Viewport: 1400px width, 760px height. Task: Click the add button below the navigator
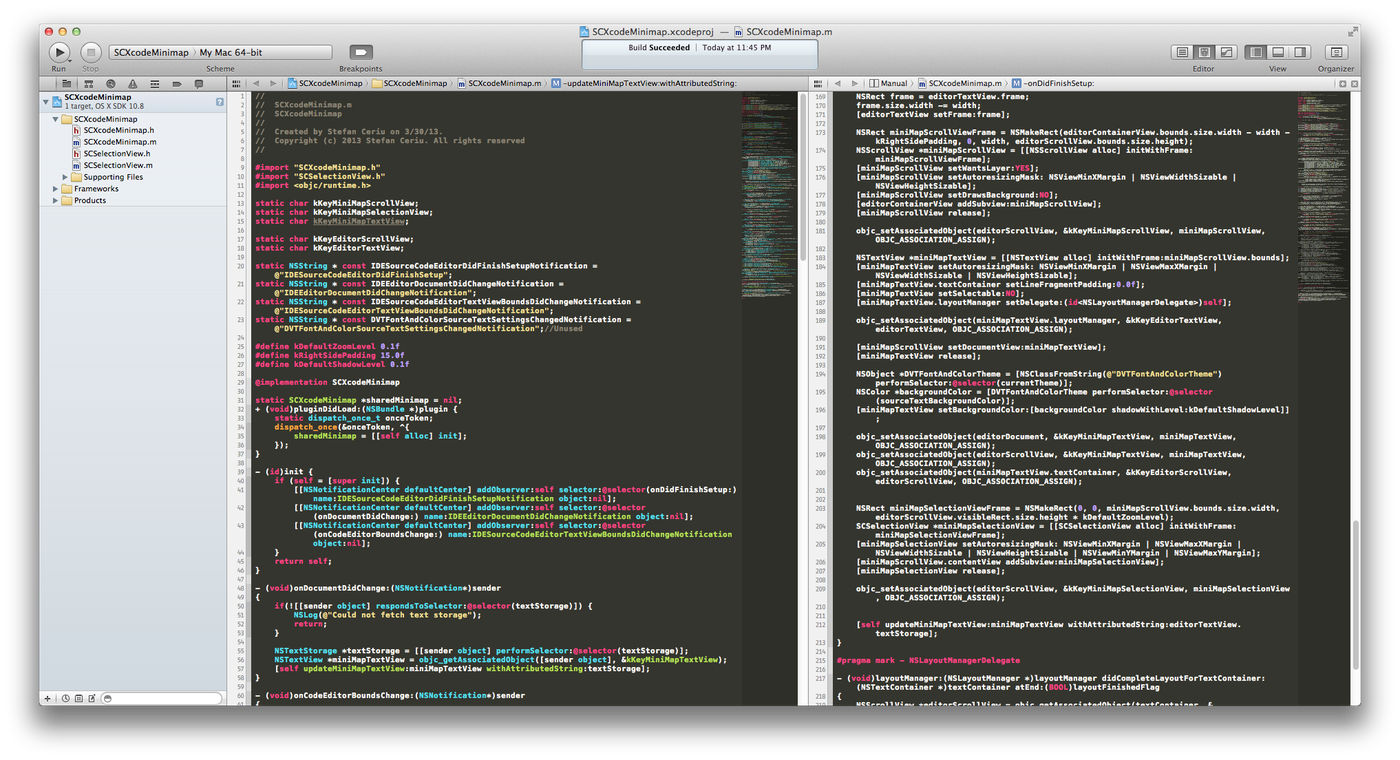tap(47, 698)
